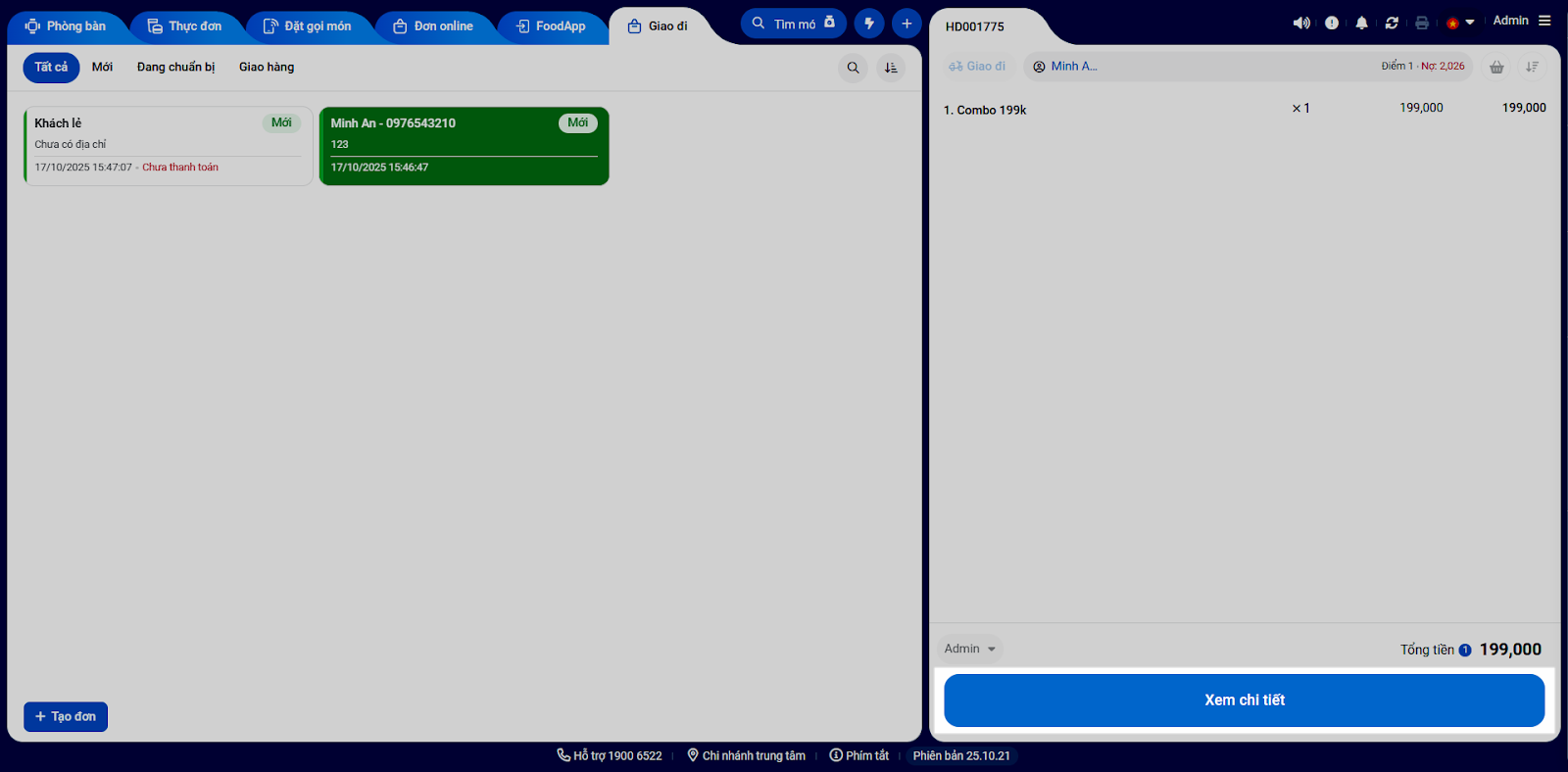The height and width of the screenshot is (772, 1568).
Task: Click the 199,000 total amount
Action: 1510,650
